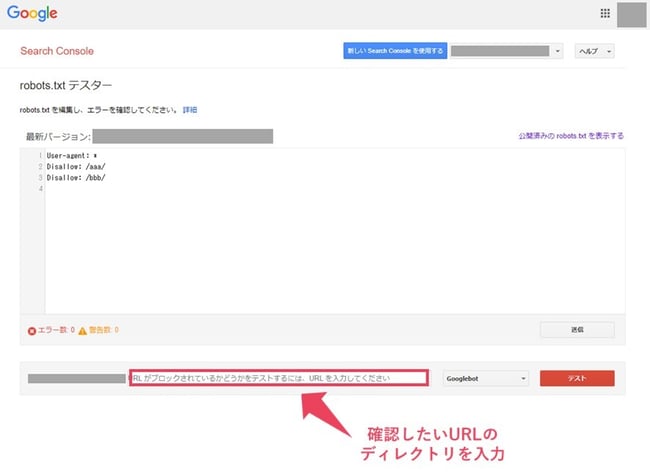Click the yellow warning count icon
Screen dimensions: 650x474
point(83,329)
